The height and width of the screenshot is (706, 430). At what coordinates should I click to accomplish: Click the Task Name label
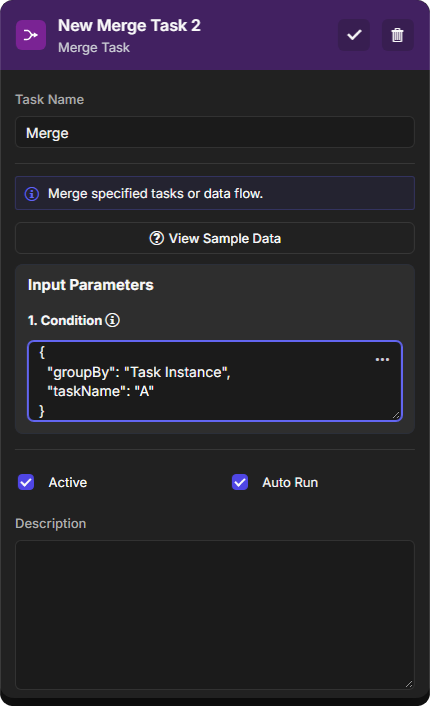pyautogui.click(x=50, y=100)
